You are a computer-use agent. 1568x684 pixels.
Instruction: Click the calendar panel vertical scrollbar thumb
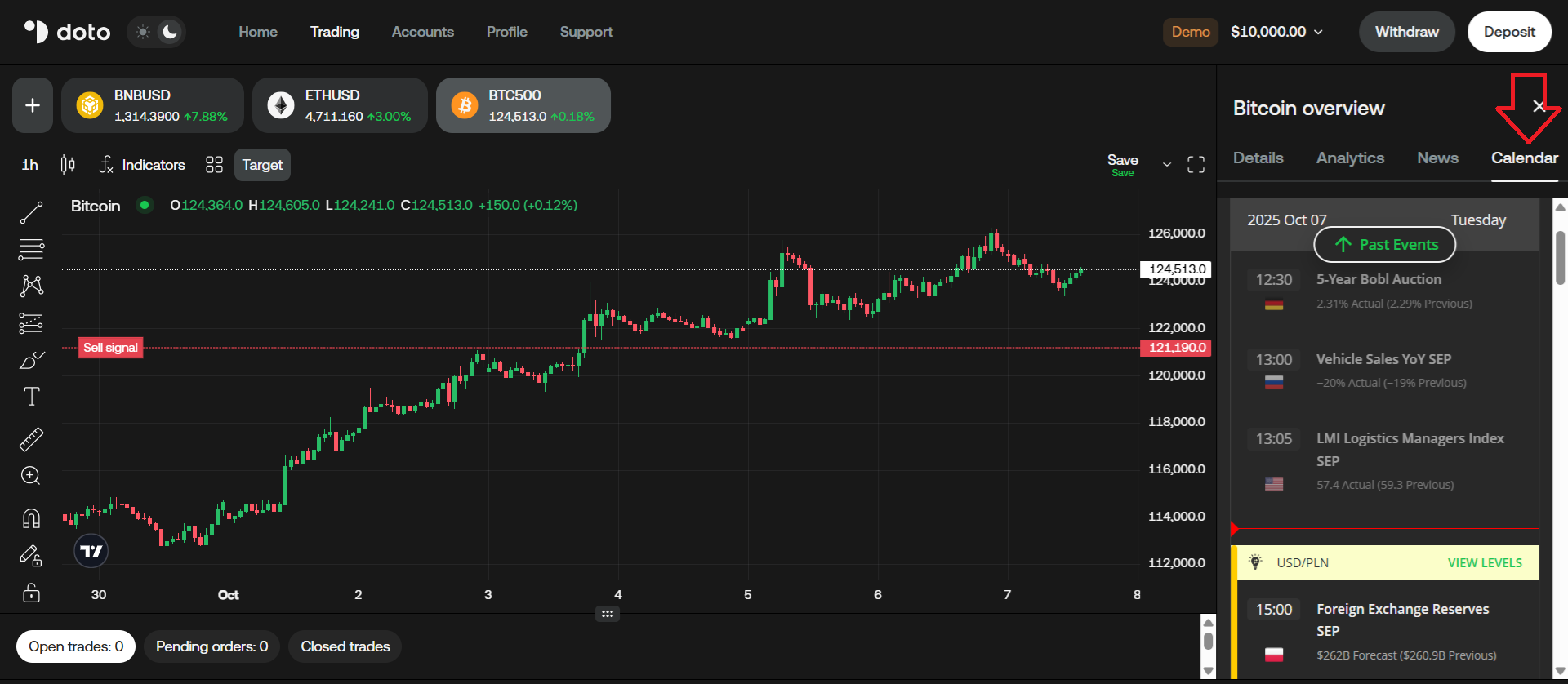click(x=1560, y=257)
